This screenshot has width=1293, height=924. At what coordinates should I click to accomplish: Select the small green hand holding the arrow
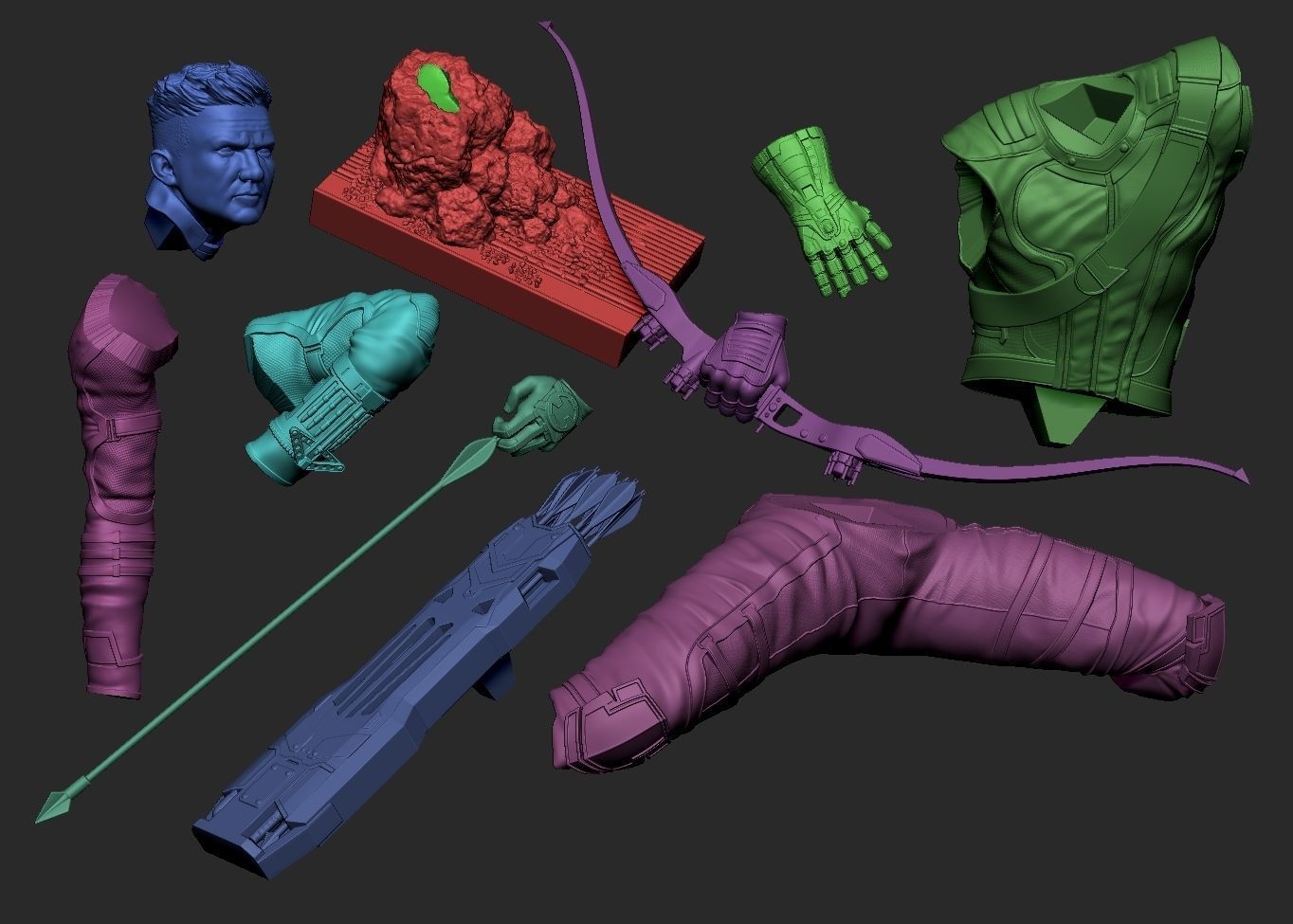542,414
